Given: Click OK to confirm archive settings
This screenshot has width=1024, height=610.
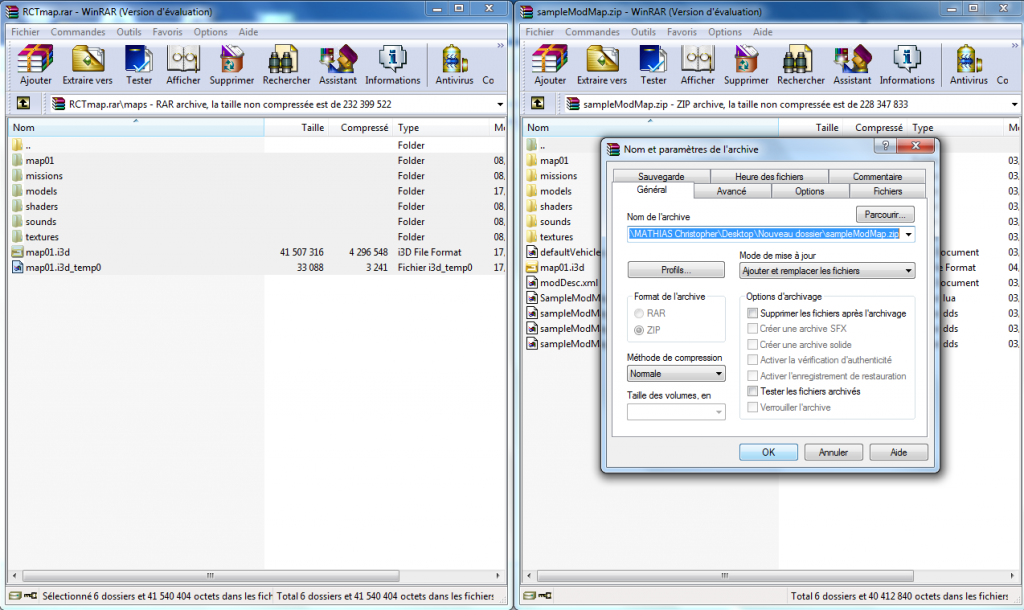Looking at the screenshot, I should click(x=768, y=452).
